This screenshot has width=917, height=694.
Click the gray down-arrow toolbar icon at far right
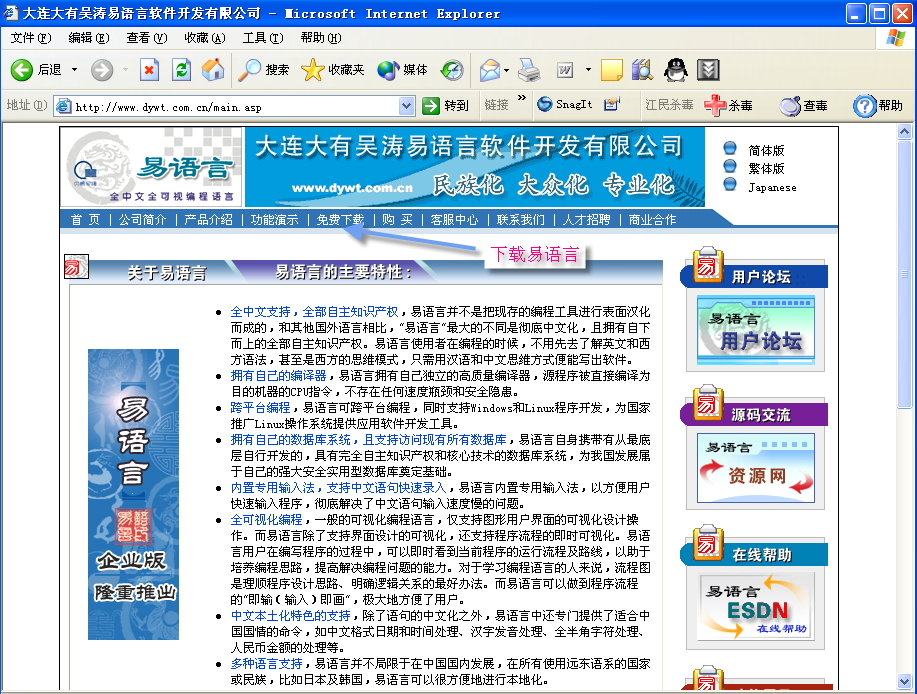point(708,70)
